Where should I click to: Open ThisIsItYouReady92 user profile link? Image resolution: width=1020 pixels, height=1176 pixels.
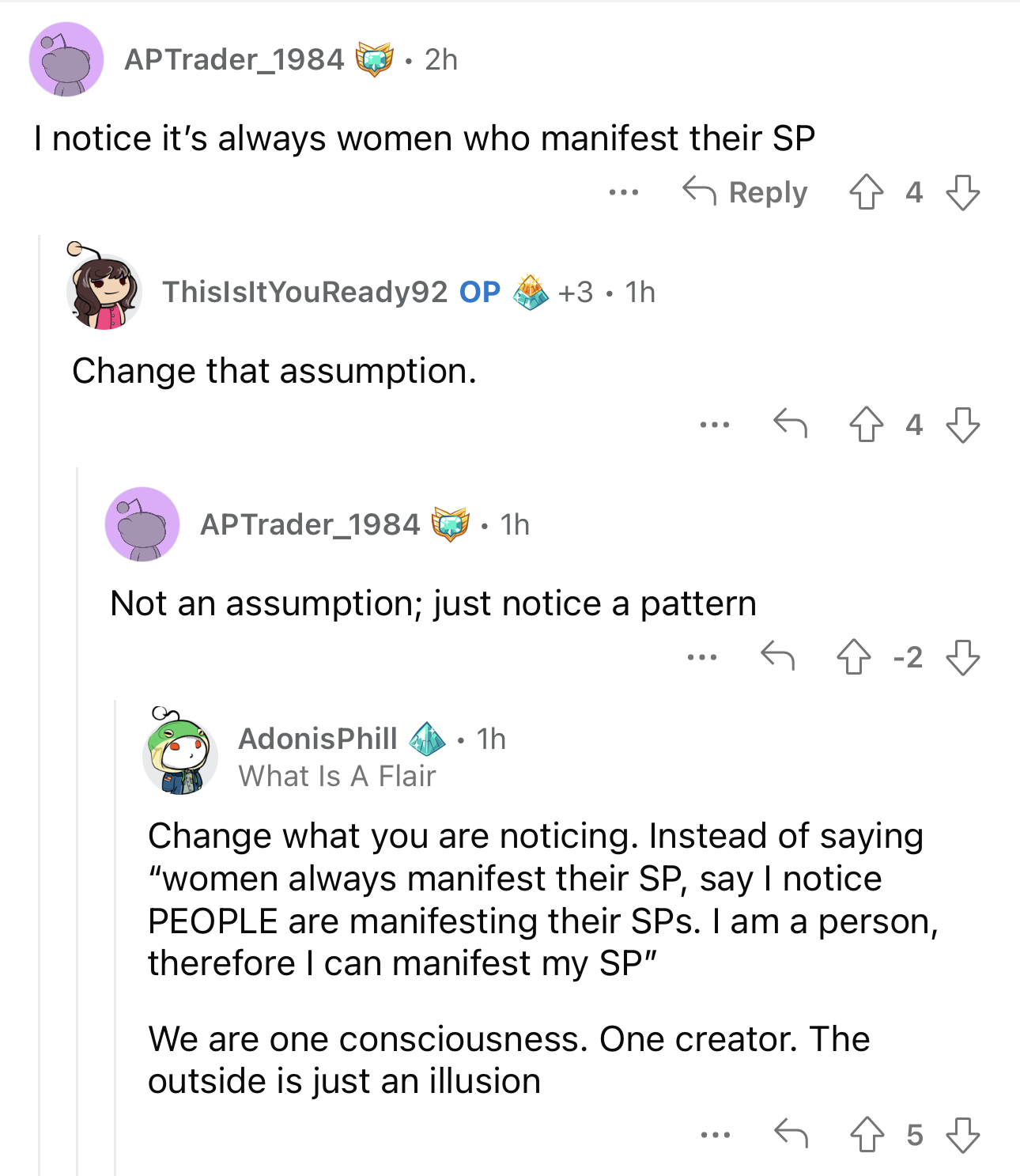(305, 292)
